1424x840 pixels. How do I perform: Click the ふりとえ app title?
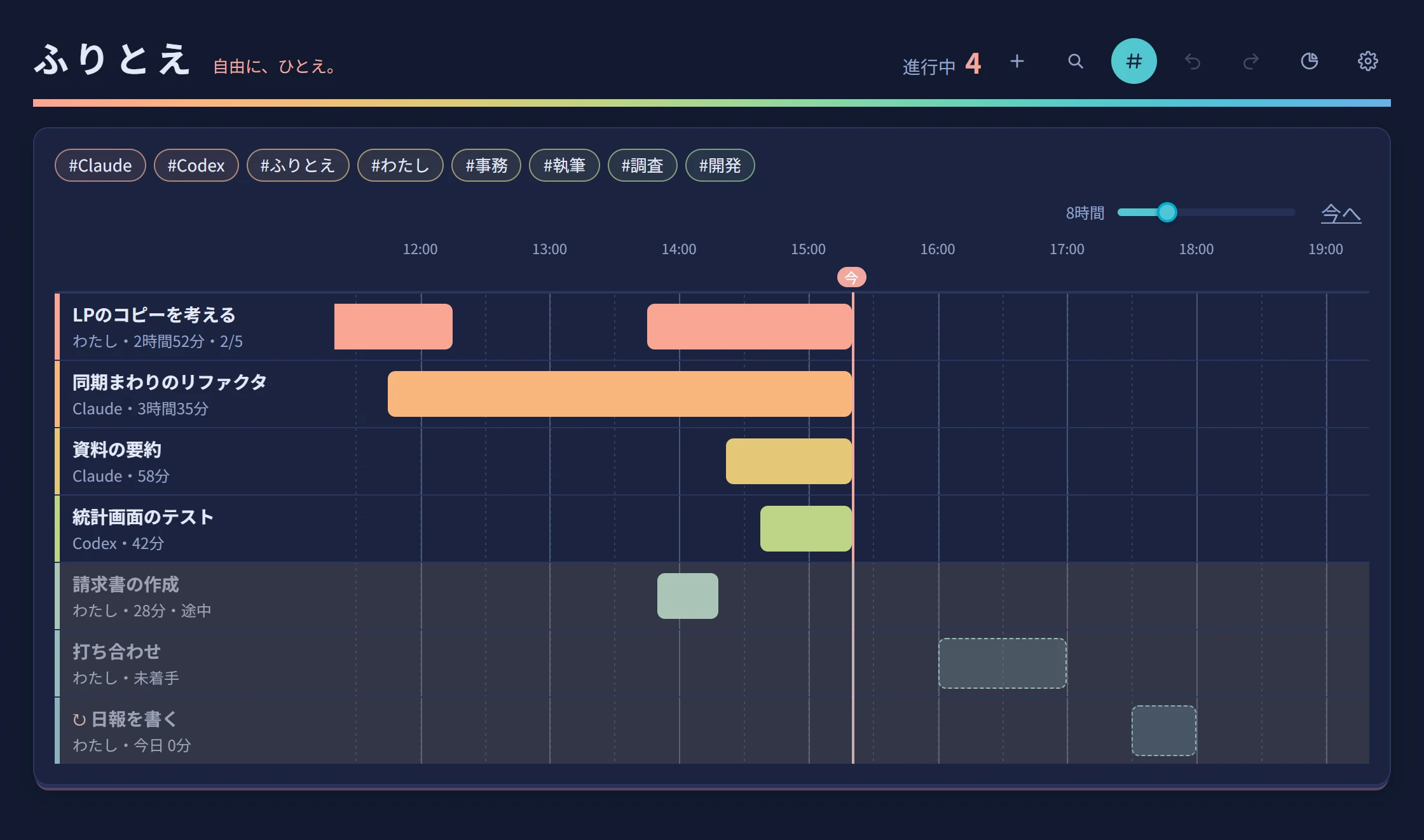point(112,60)
